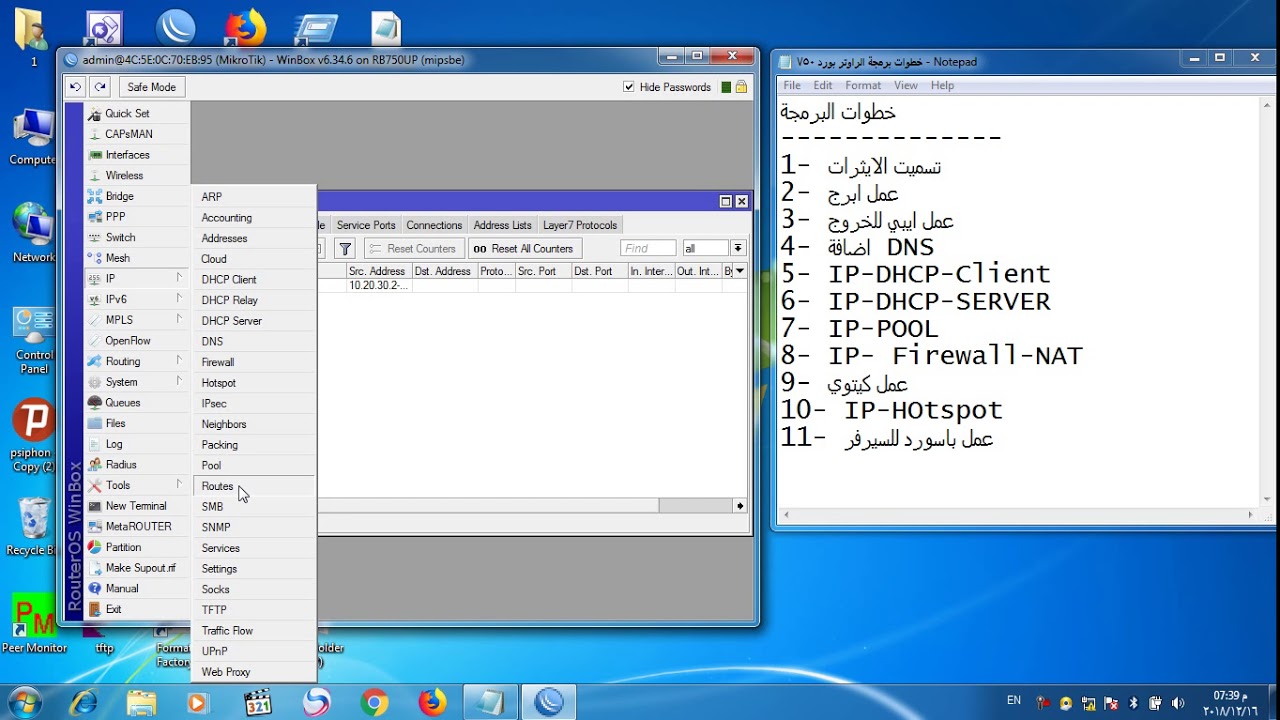
Task: Open Recycle Bin on the desktop
Action: 33,527
